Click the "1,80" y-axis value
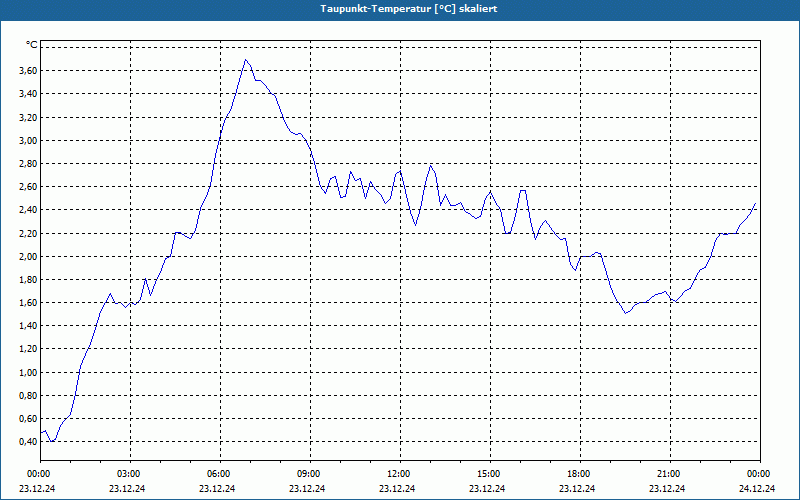 (x=28, y=280)
